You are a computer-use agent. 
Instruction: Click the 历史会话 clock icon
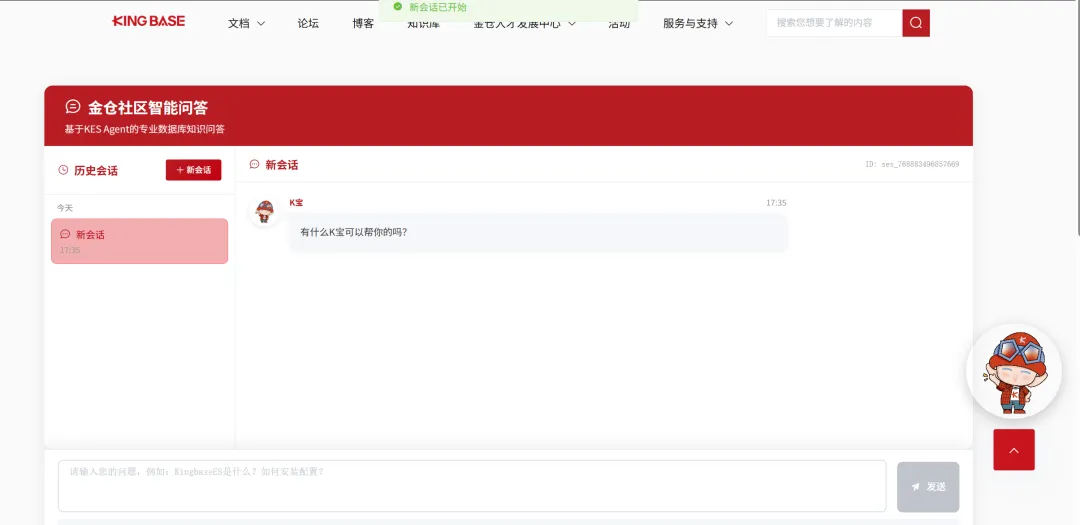click(x=63, y=170)
